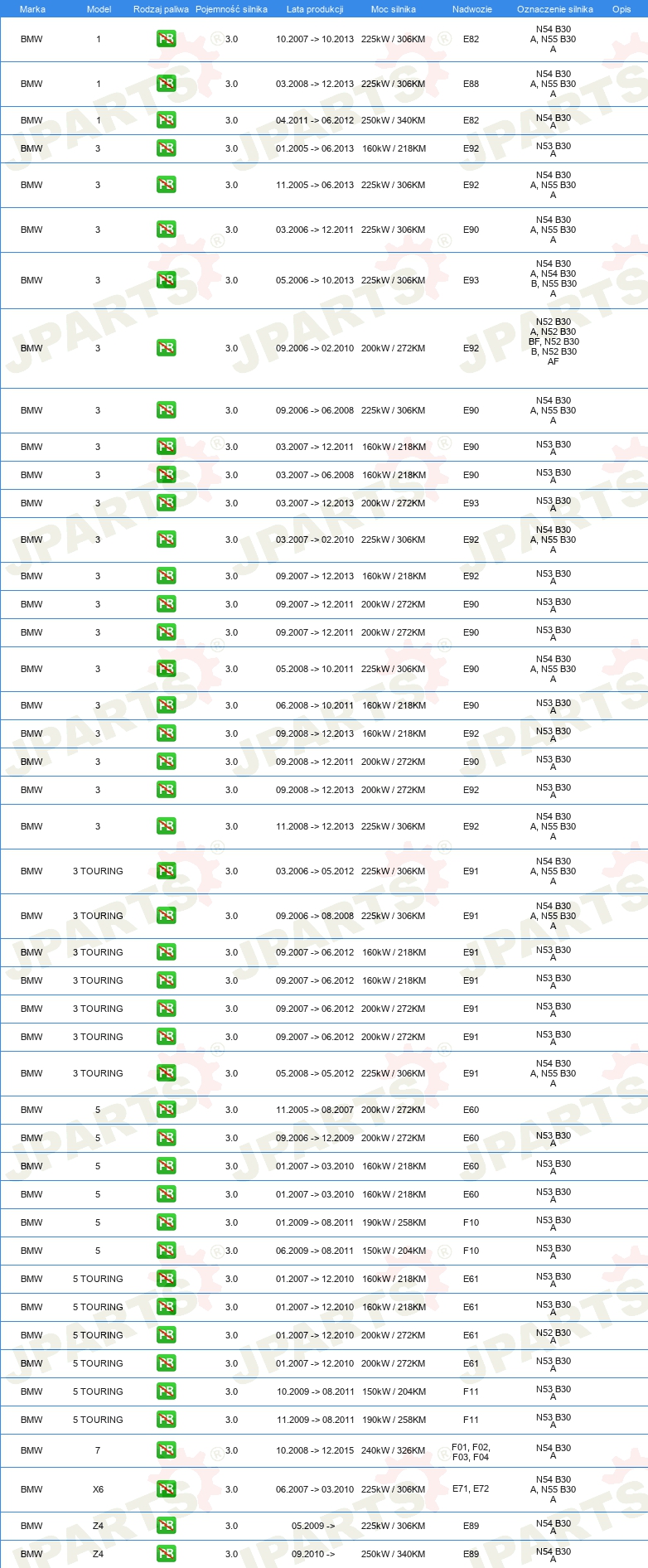
Task: Click the Pojemność silnika column header
Action: point(231,9)
